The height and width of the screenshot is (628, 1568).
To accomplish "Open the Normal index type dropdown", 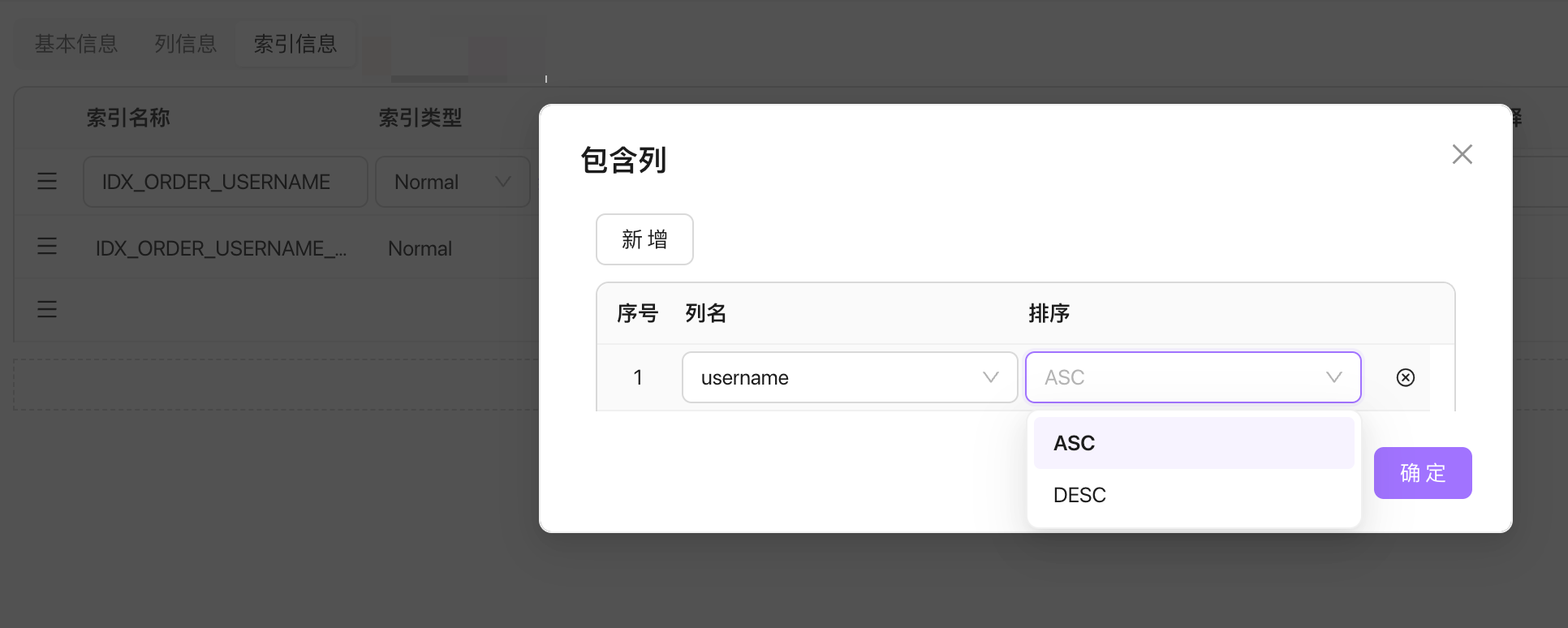I will (x=452, y=182).
